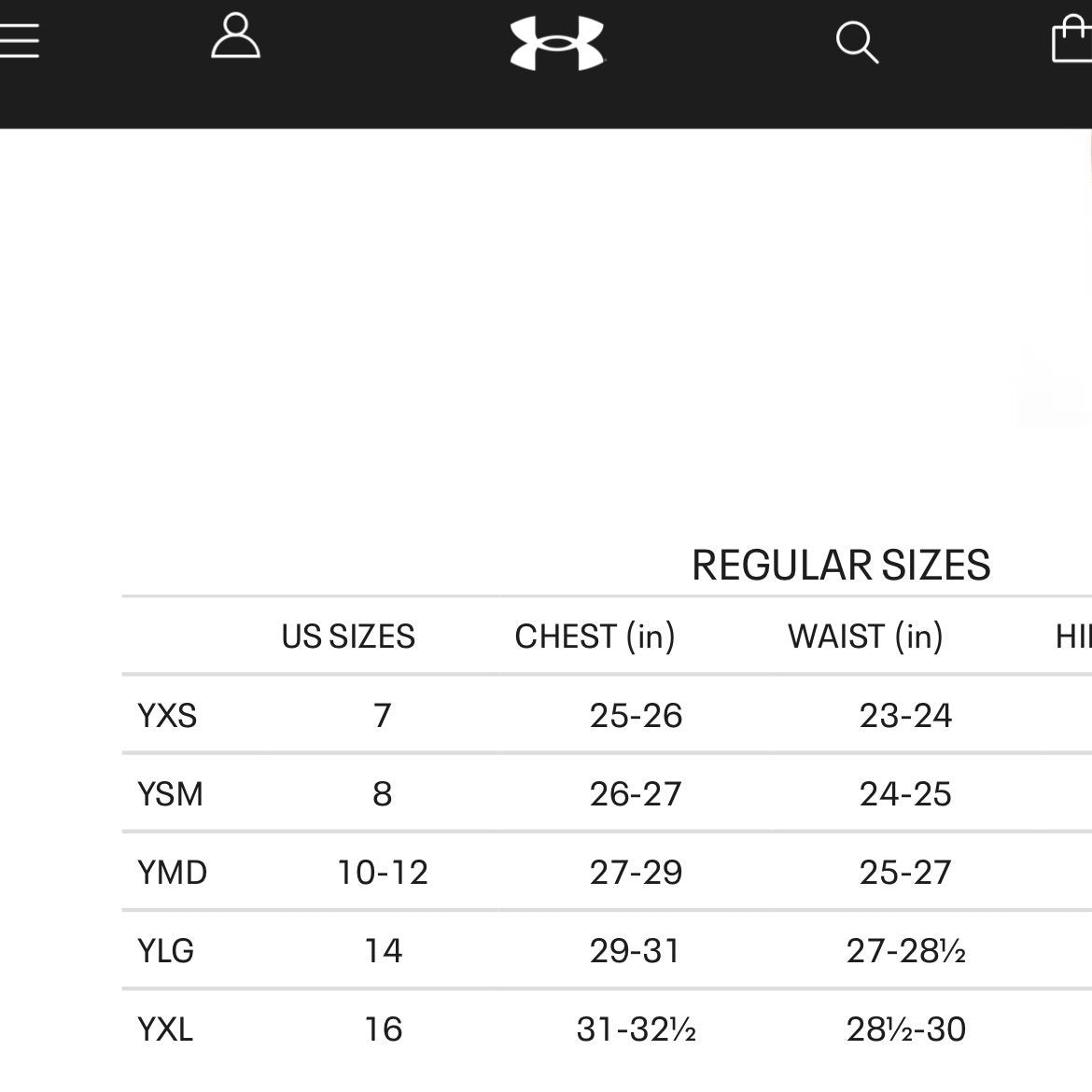
Task: Click the REGULAR SIZES heading
Action: coord(840,566)
